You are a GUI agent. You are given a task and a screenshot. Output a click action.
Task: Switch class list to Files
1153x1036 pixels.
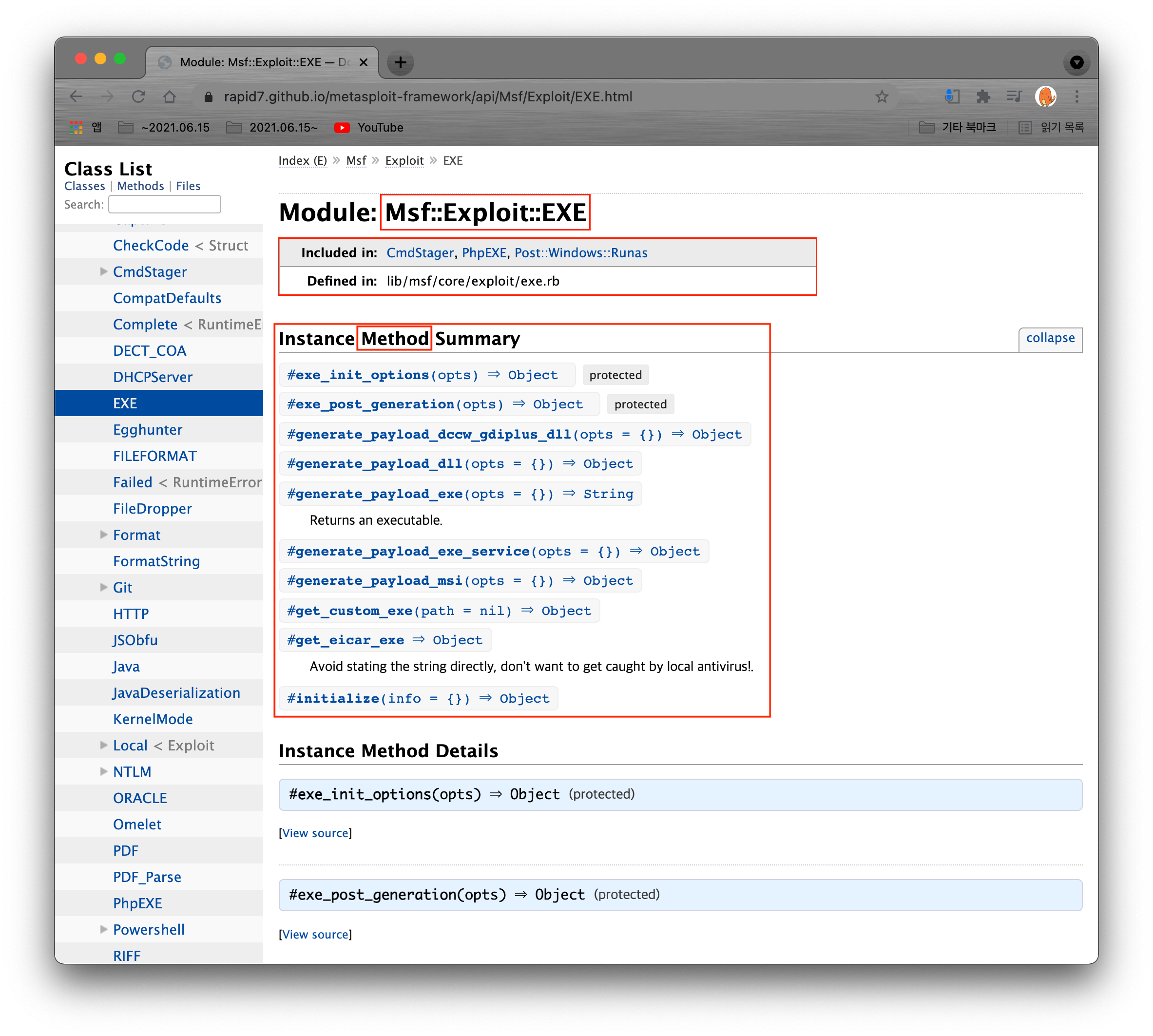188,186
